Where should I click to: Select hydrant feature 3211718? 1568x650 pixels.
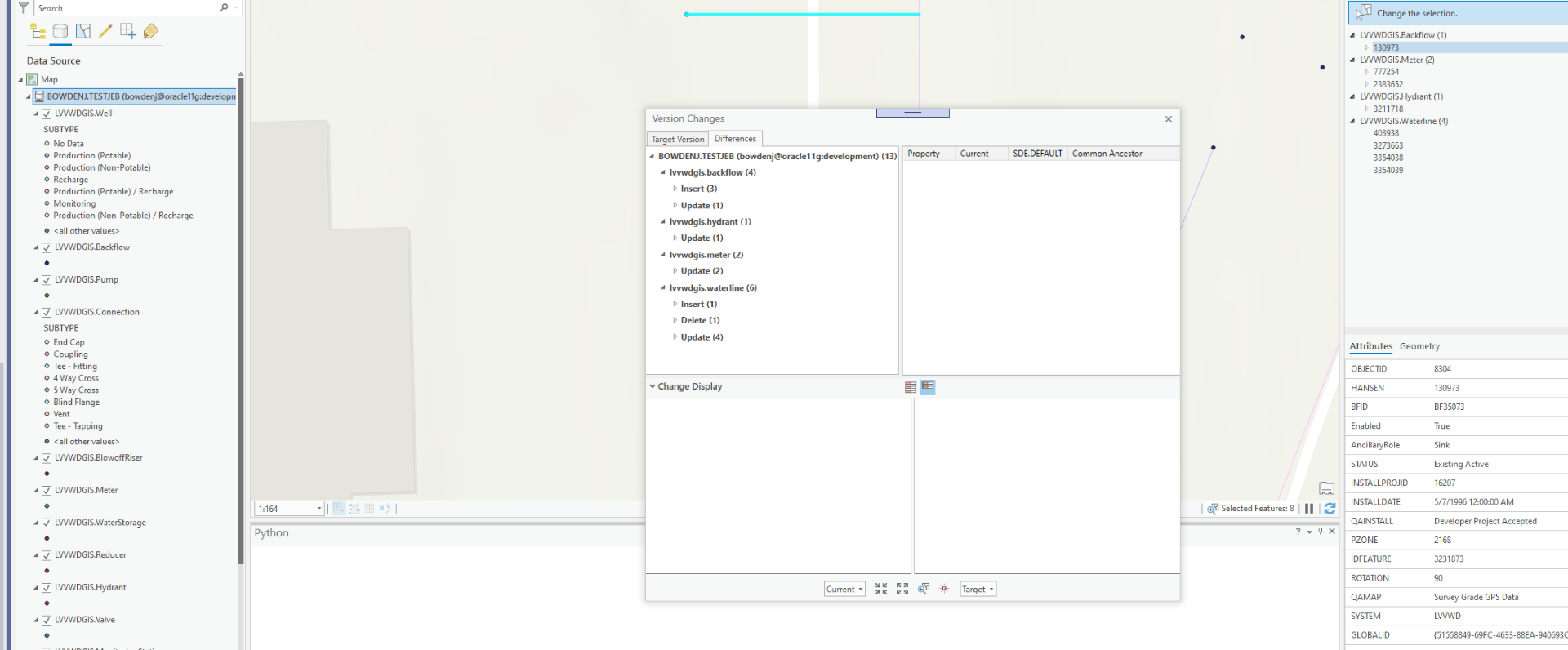[x=1388, y=109]
